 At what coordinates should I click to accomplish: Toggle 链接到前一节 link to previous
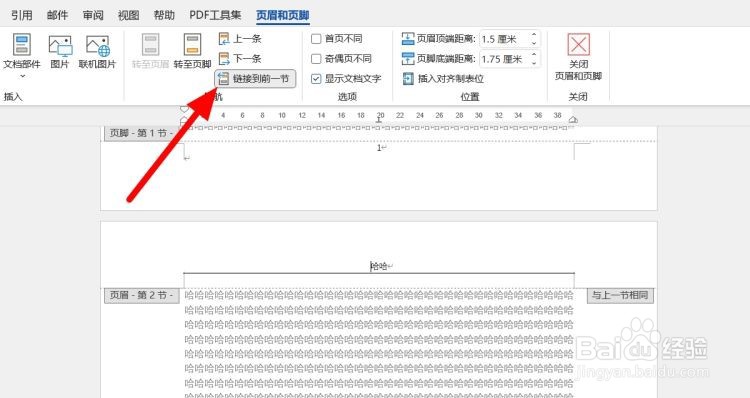tap(255, 79)
